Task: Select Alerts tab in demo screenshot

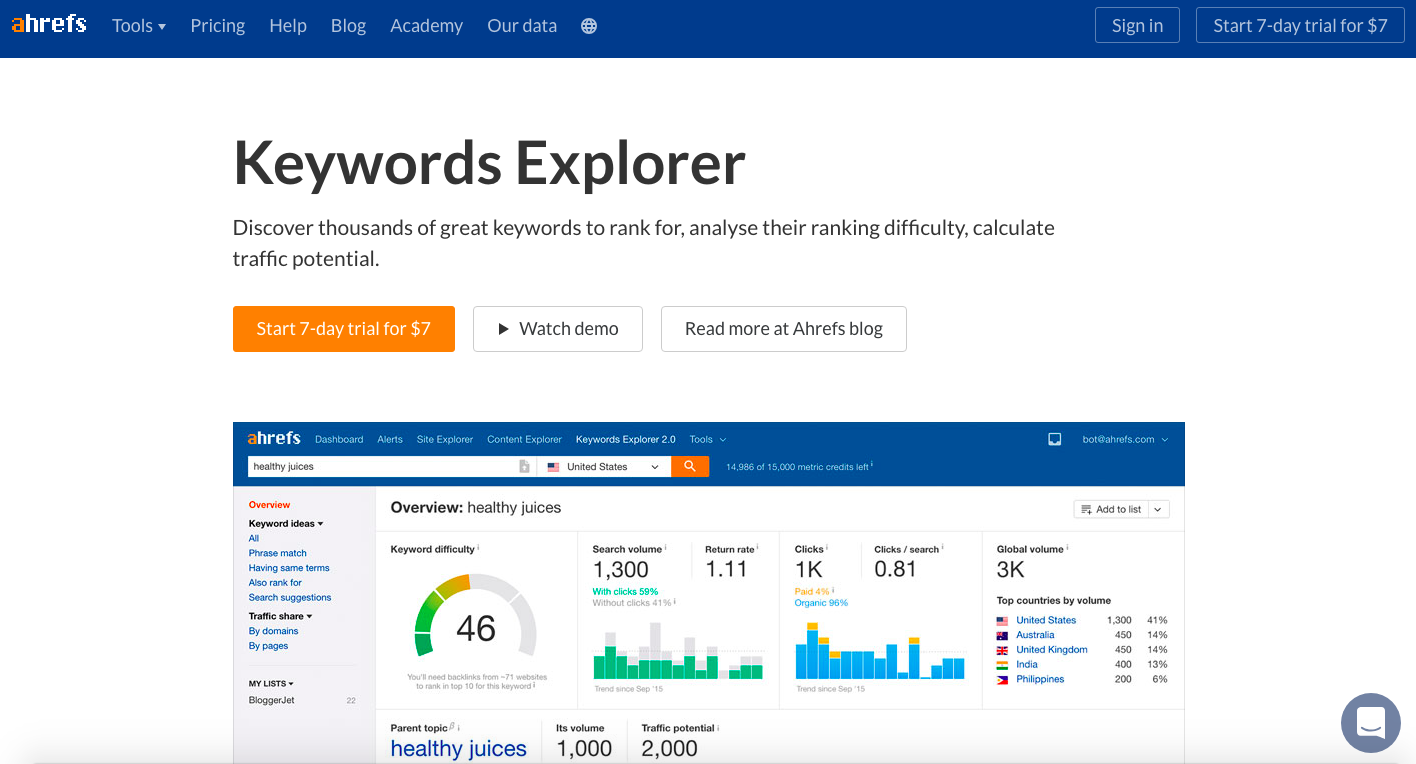Action: click(390, 439)
